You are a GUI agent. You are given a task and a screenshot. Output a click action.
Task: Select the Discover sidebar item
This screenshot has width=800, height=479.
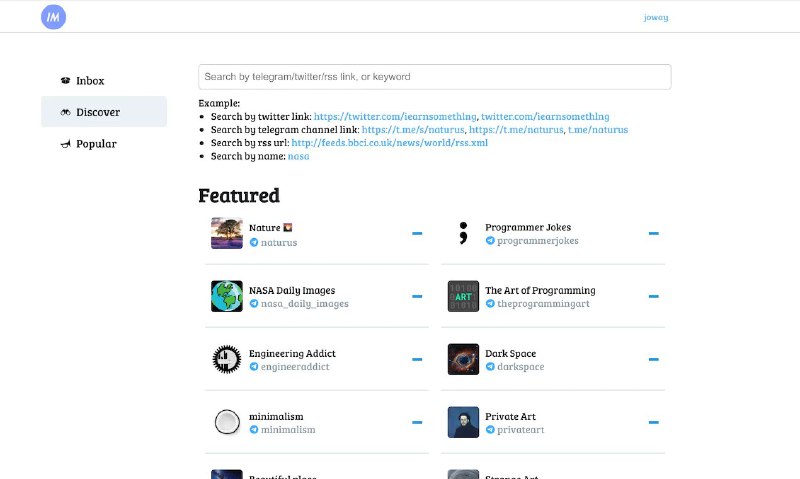pos(98,112)
